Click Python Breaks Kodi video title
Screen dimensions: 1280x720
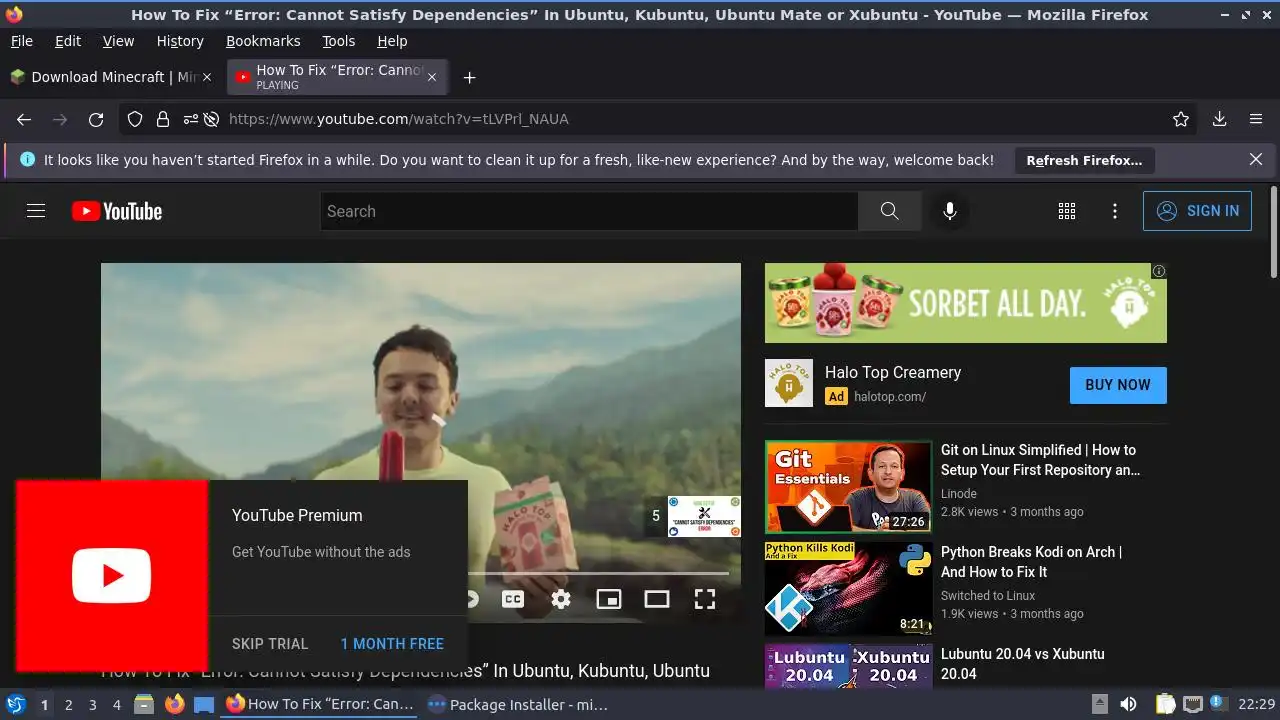[x=1031, y=562]
